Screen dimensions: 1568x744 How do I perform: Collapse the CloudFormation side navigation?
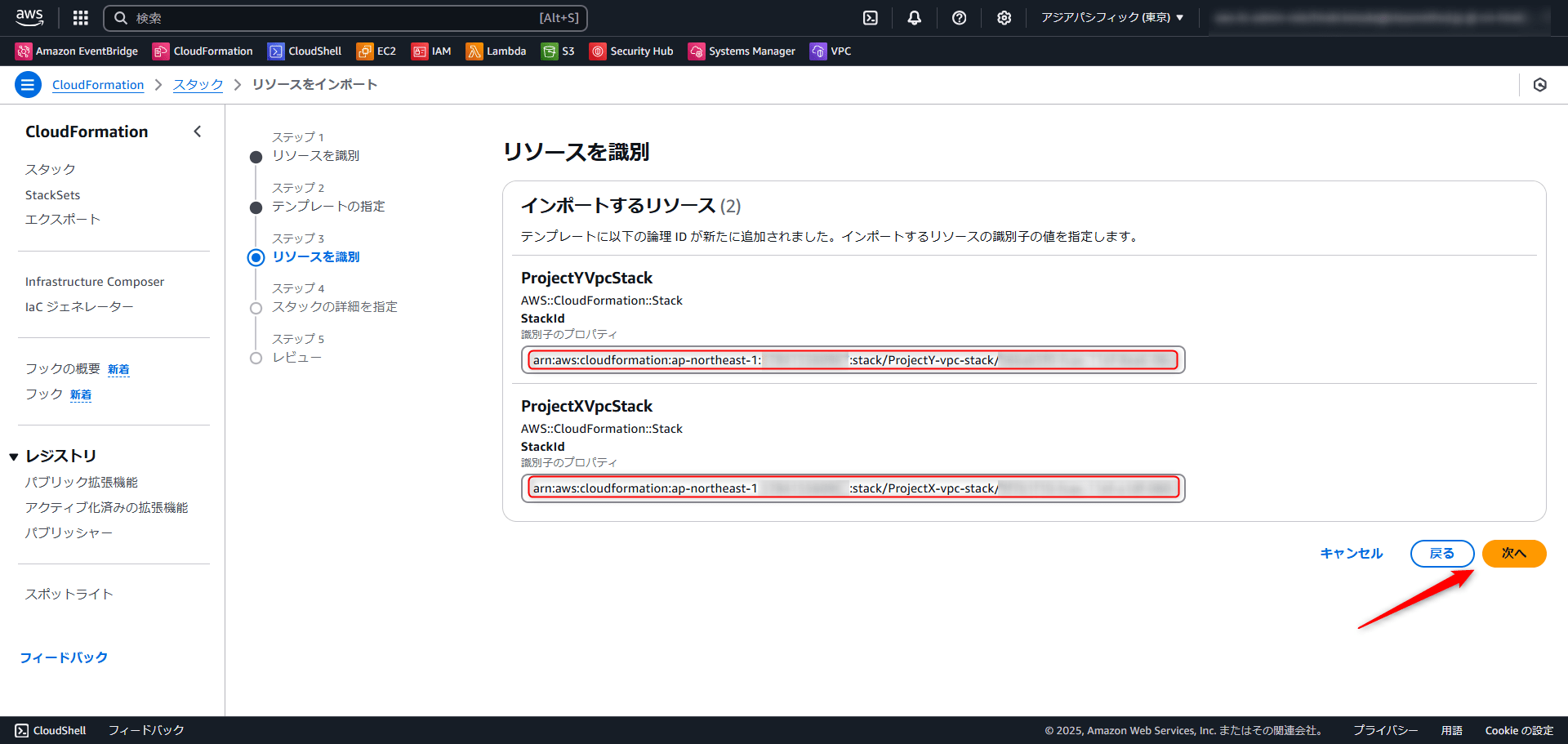197,131
